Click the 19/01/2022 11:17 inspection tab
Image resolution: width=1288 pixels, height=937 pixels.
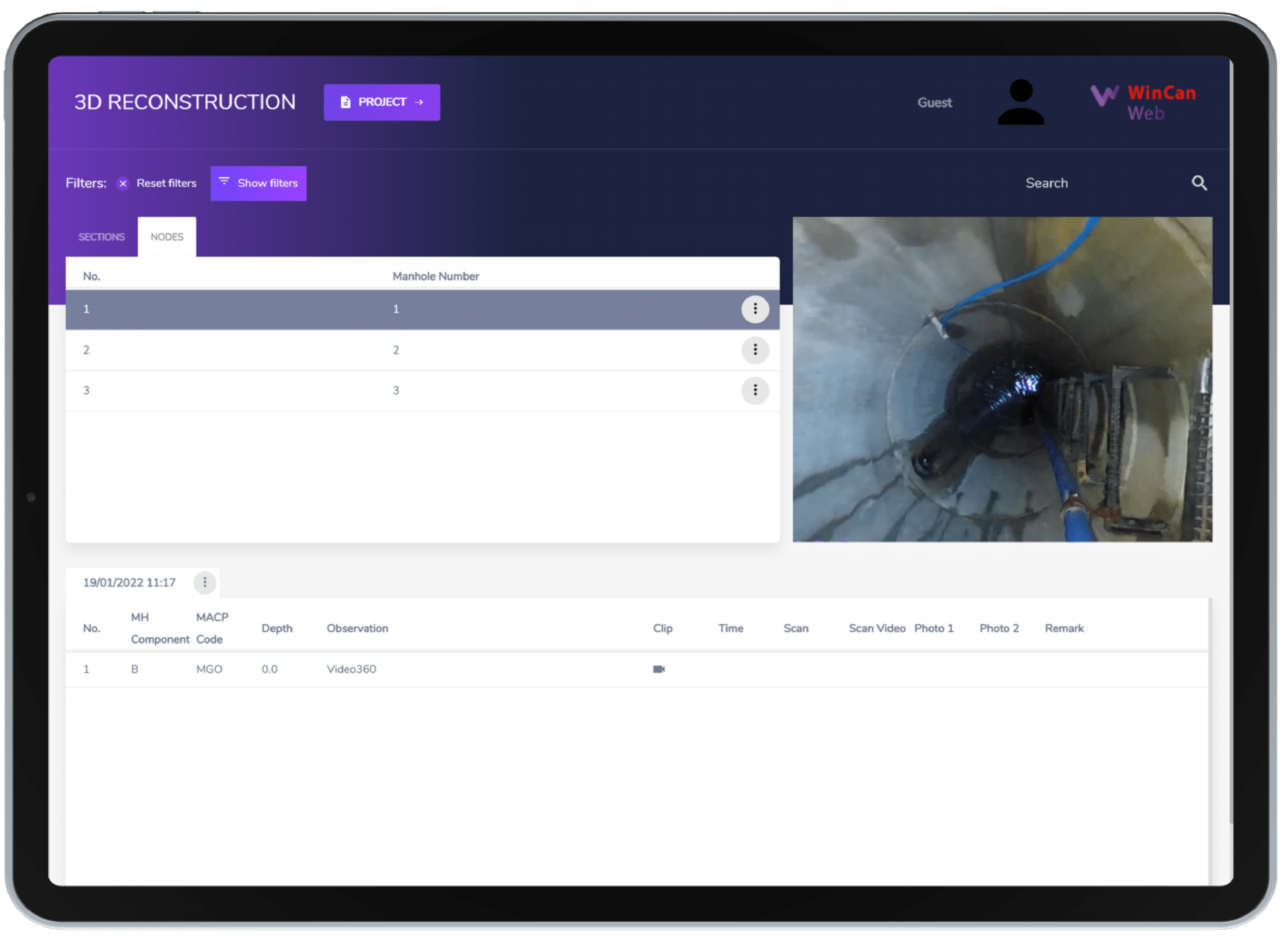(130, 582)
